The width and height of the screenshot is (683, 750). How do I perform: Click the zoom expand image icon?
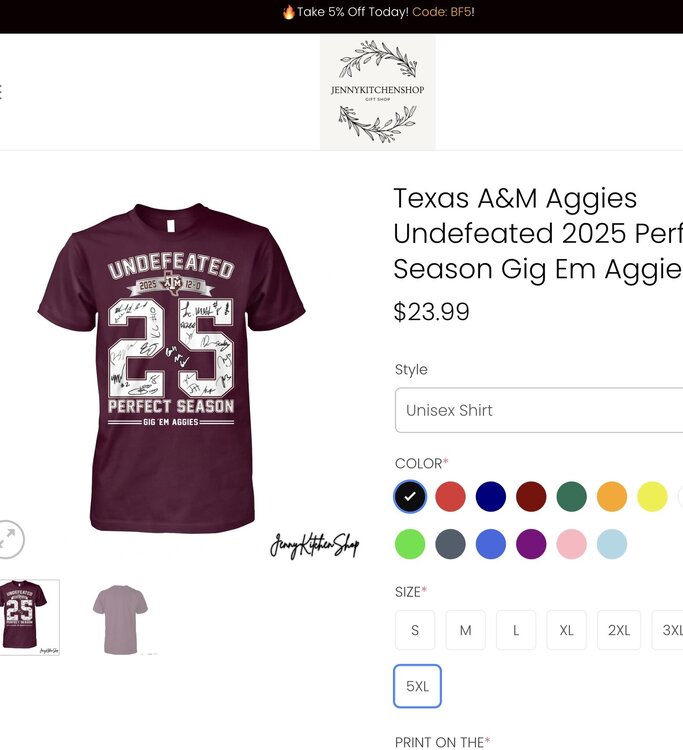click(x=9, y=539)
